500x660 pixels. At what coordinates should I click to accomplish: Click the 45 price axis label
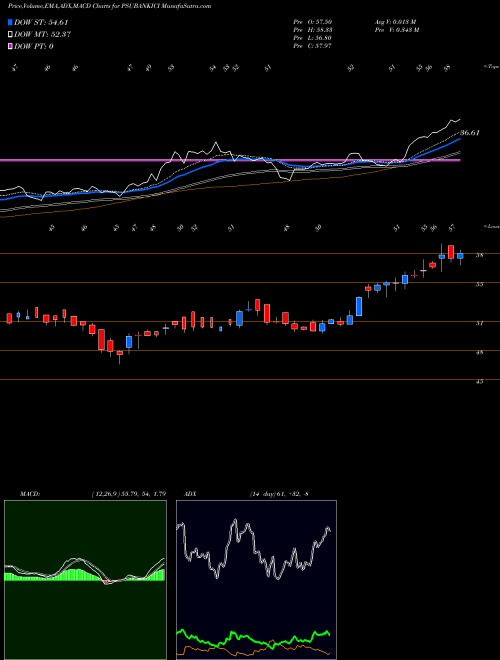click(x=479, y=382)
